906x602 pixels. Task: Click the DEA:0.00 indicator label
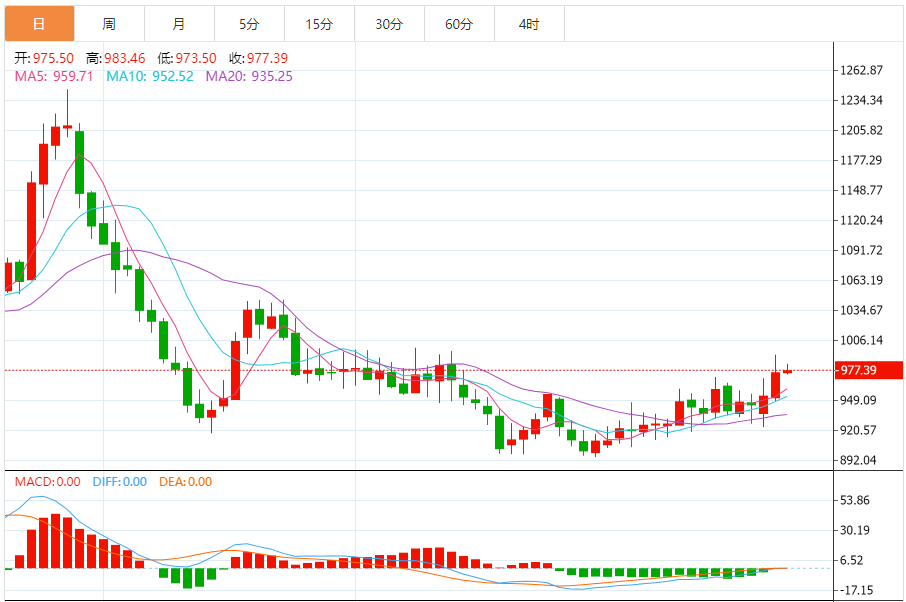(185, 482)
